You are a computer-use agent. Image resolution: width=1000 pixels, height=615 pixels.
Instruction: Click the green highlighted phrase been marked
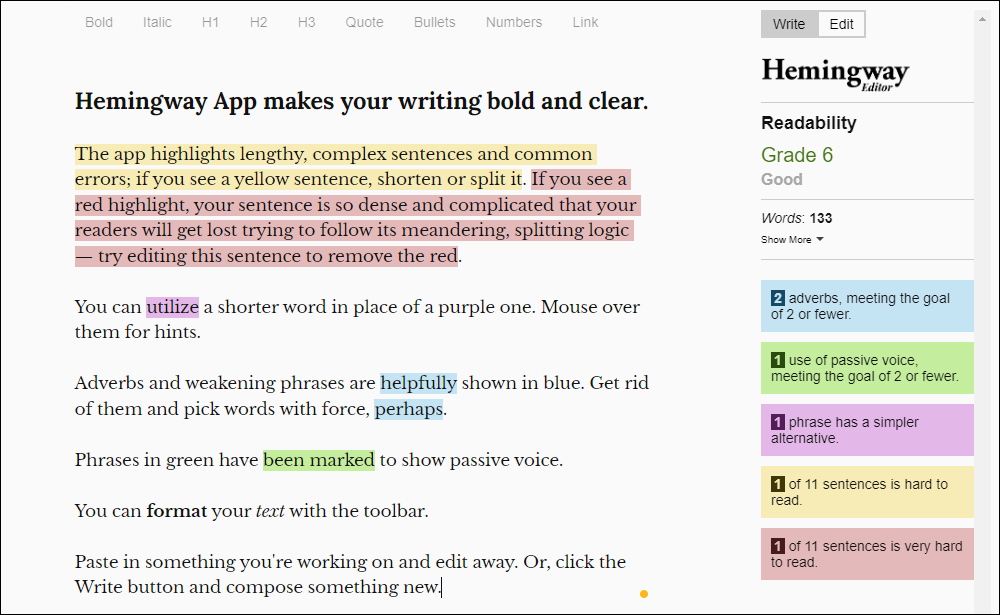pos(319,460)
